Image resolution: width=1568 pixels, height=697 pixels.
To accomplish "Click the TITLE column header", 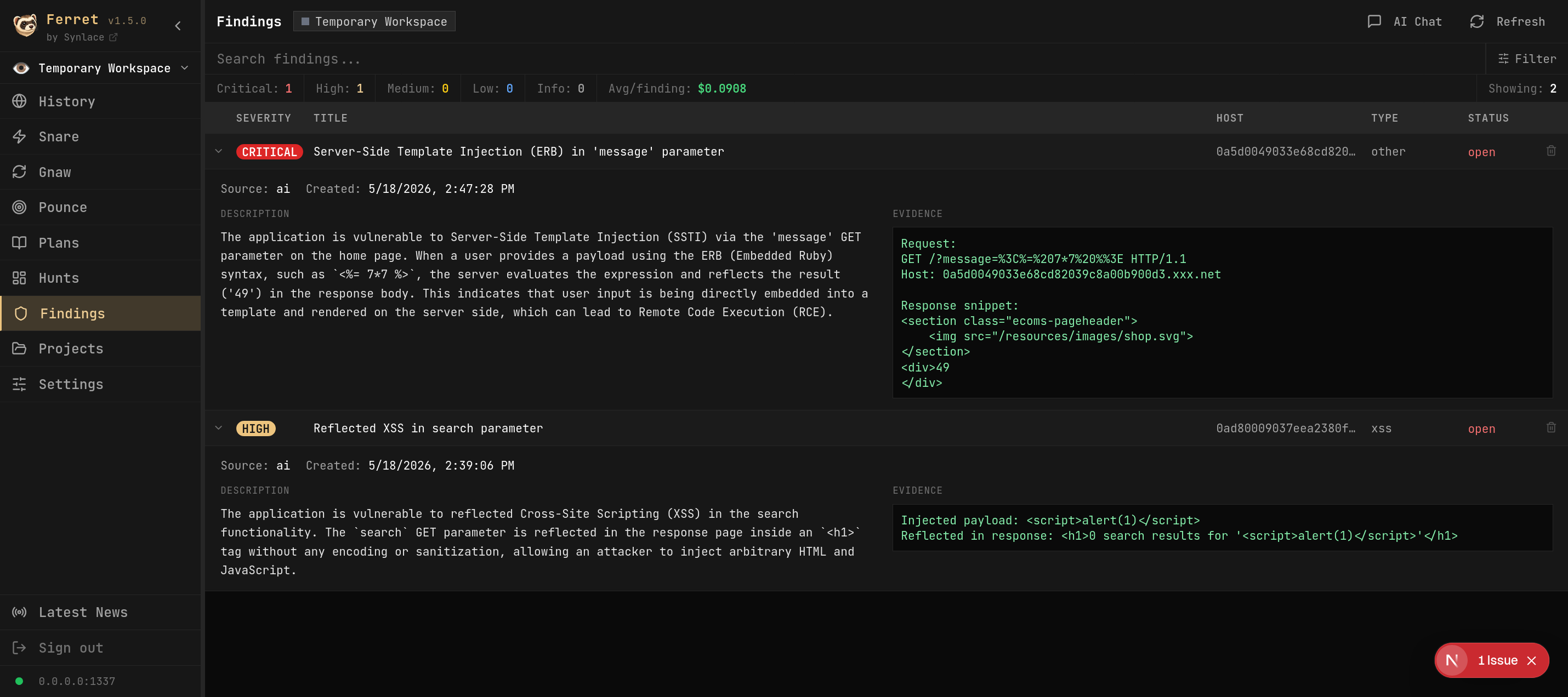I will tap(331, 118).
